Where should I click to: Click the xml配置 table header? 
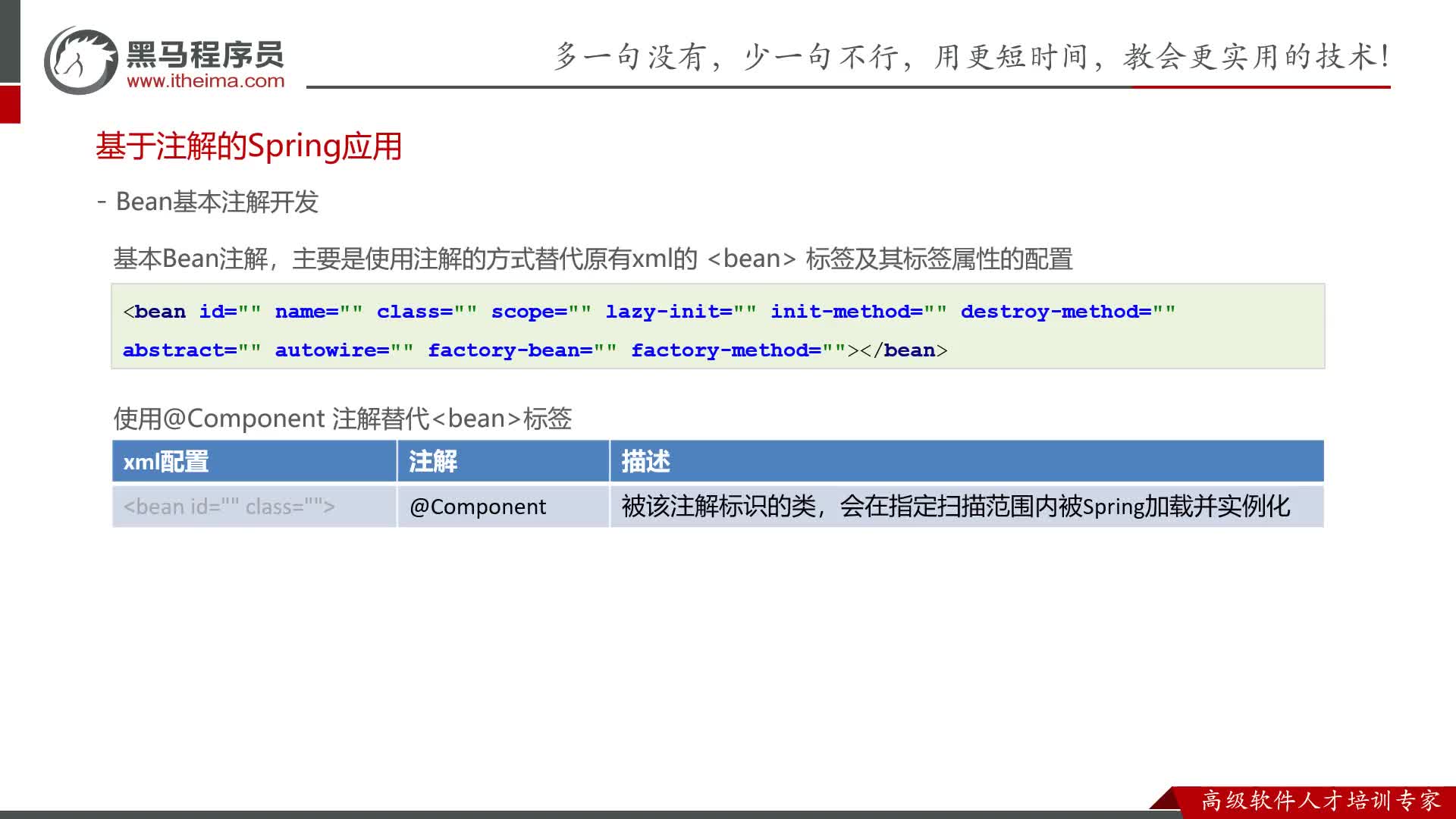point(254,461)
